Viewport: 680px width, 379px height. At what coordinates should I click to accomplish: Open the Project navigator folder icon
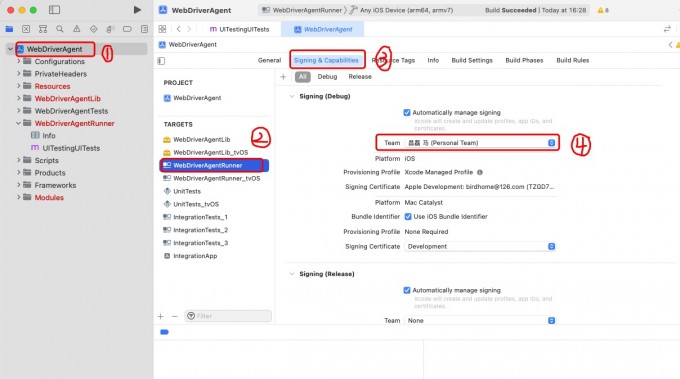click(x=9, y=29)
